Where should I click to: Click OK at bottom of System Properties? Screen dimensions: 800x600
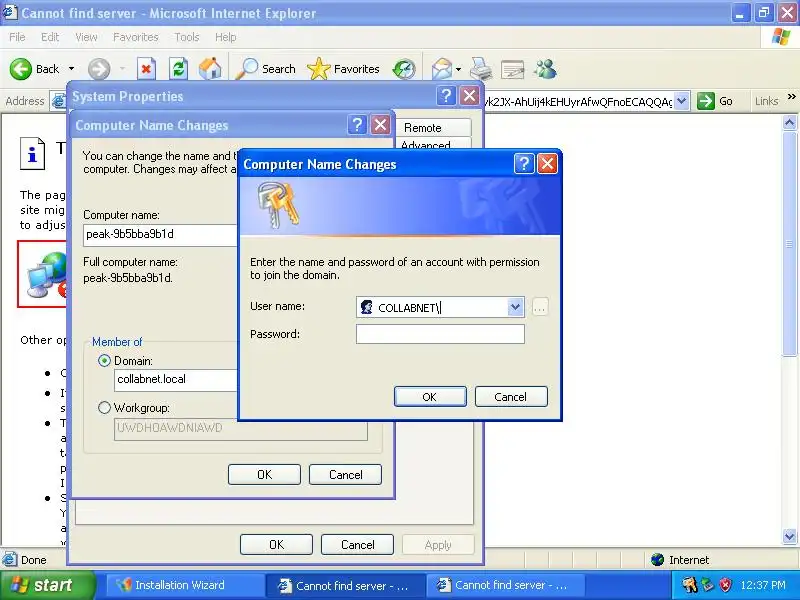276,544
